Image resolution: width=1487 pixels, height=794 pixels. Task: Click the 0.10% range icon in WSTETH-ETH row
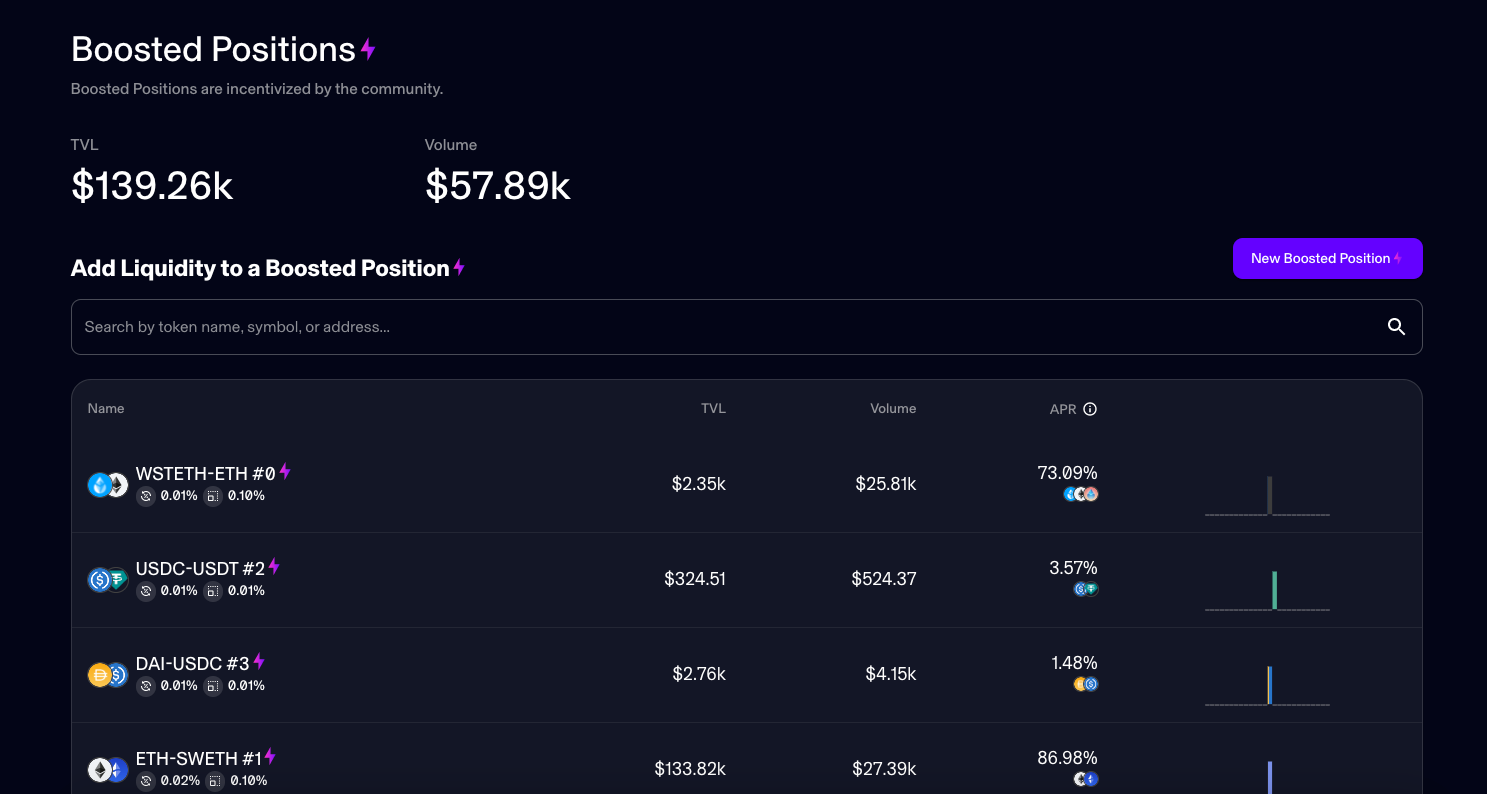[213, 496]
